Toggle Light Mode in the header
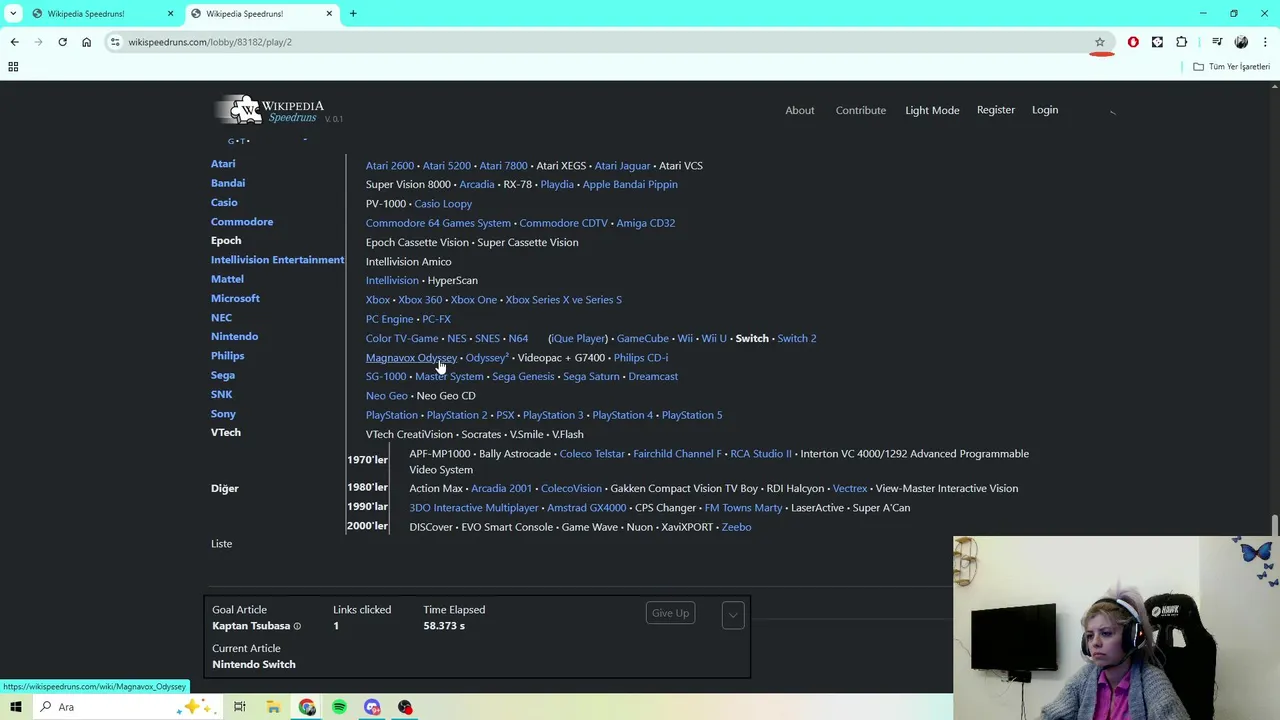Screen dimensions: 1280x720 [x=932, y=110]
